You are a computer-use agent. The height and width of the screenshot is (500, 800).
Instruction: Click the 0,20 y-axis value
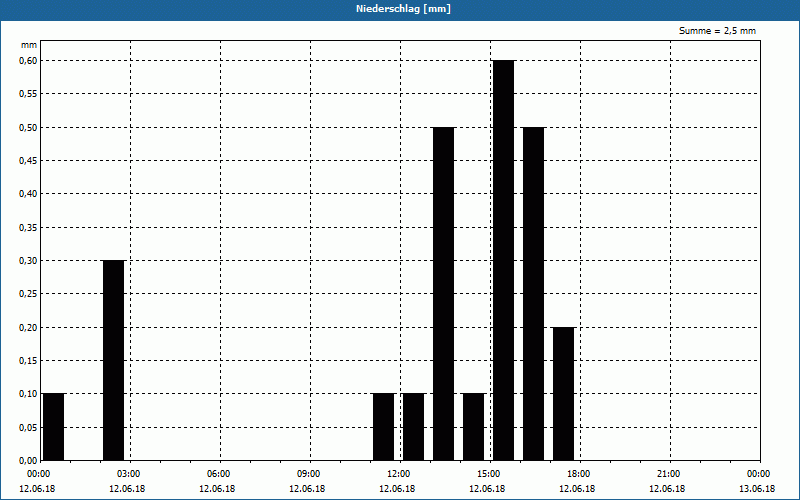point(29,328)
